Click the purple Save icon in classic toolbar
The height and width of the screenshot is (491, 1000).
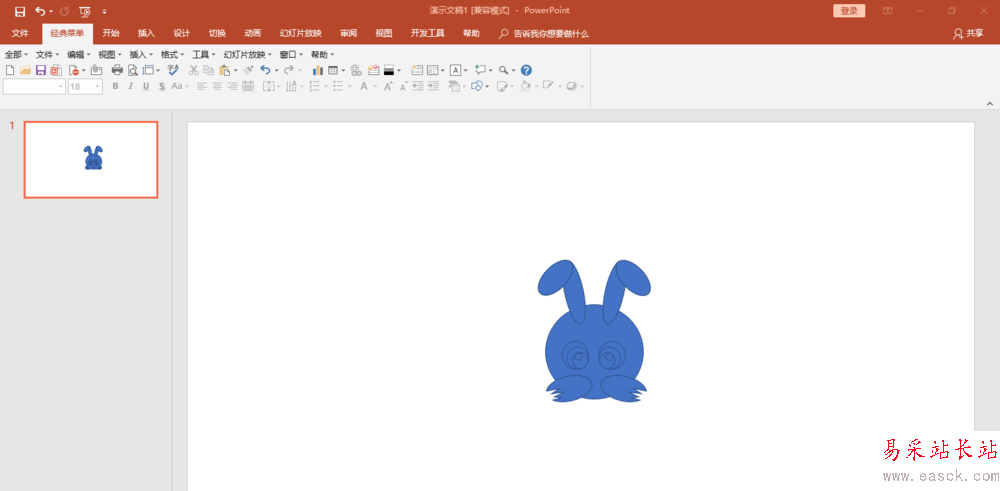click(x=41, y=70)
